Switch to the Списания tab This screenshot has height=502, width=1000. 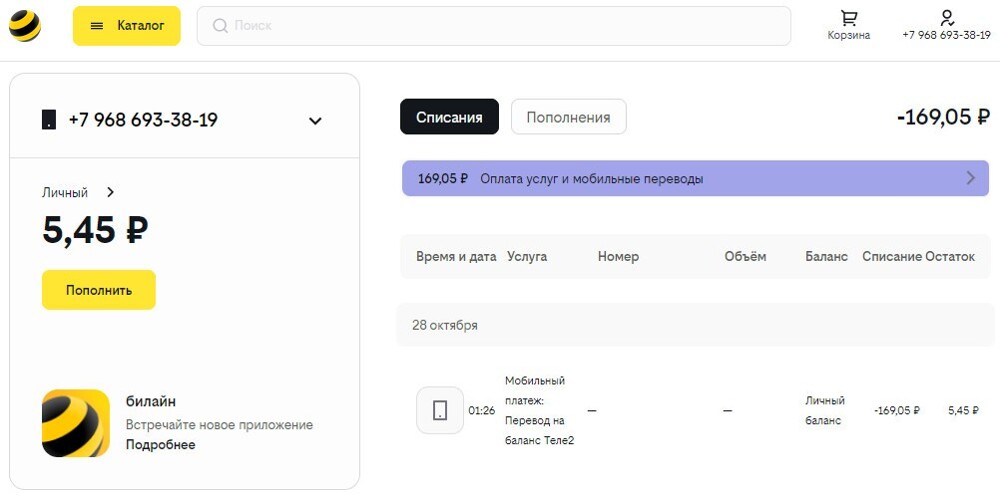click(449, 117)
